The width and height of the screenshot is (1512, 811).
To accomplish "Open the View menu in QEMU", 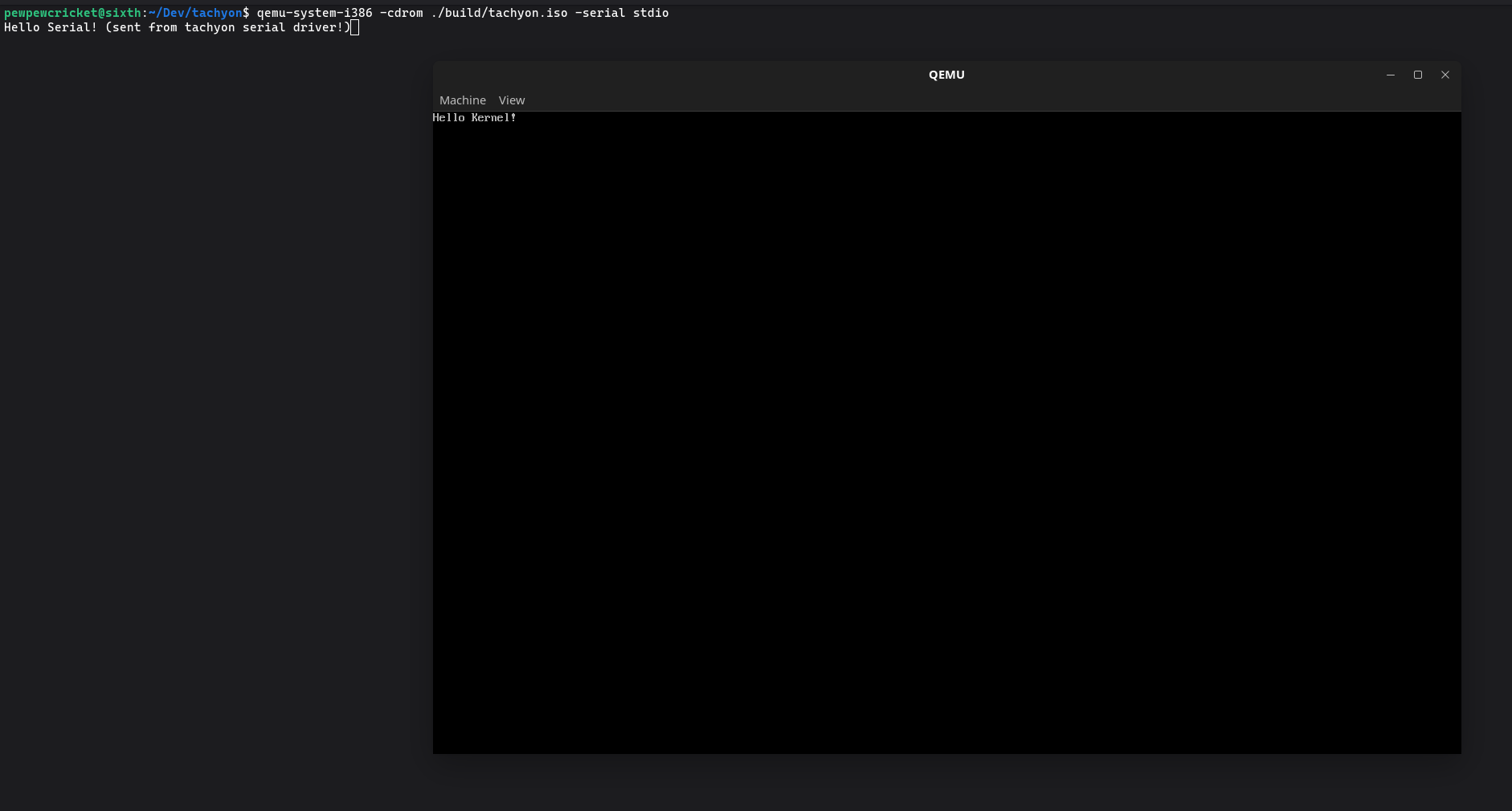I will (x=512, y=100).
